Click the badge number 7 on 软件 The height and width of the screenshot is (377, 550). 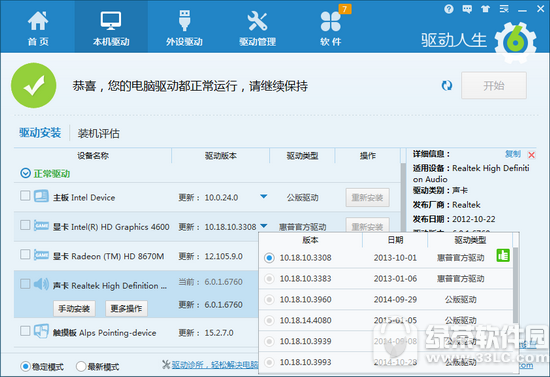(345, 9)
